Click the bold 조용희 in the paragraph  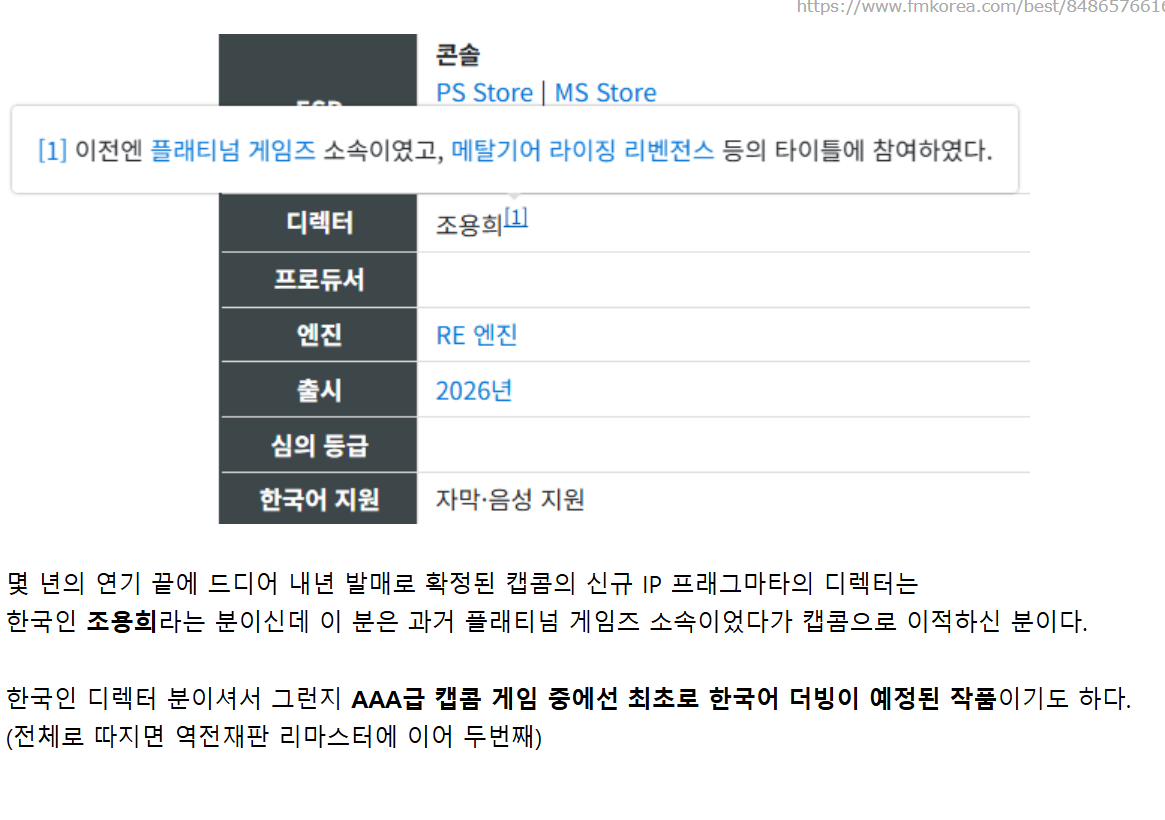click(x=122, y=621)
